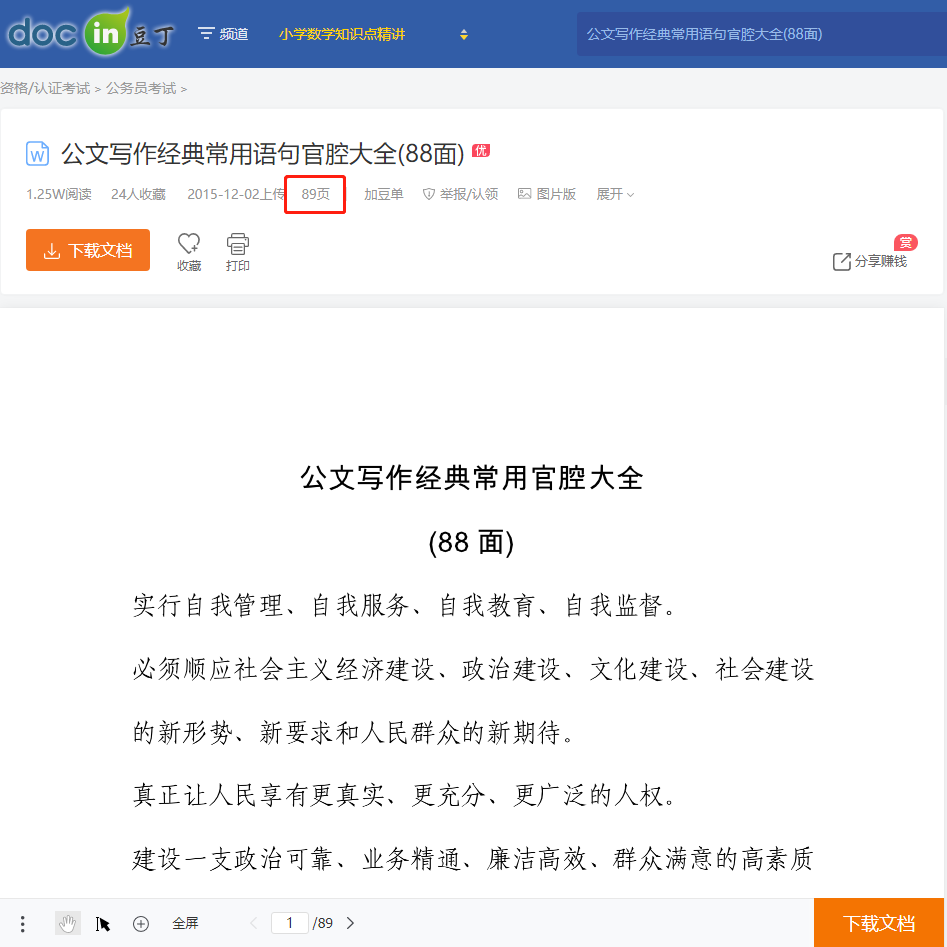The height and width of the screenshot is (947, 947).
Task: Click the 小学数学知识点精讲 link
Action: [x=341, y=34]
